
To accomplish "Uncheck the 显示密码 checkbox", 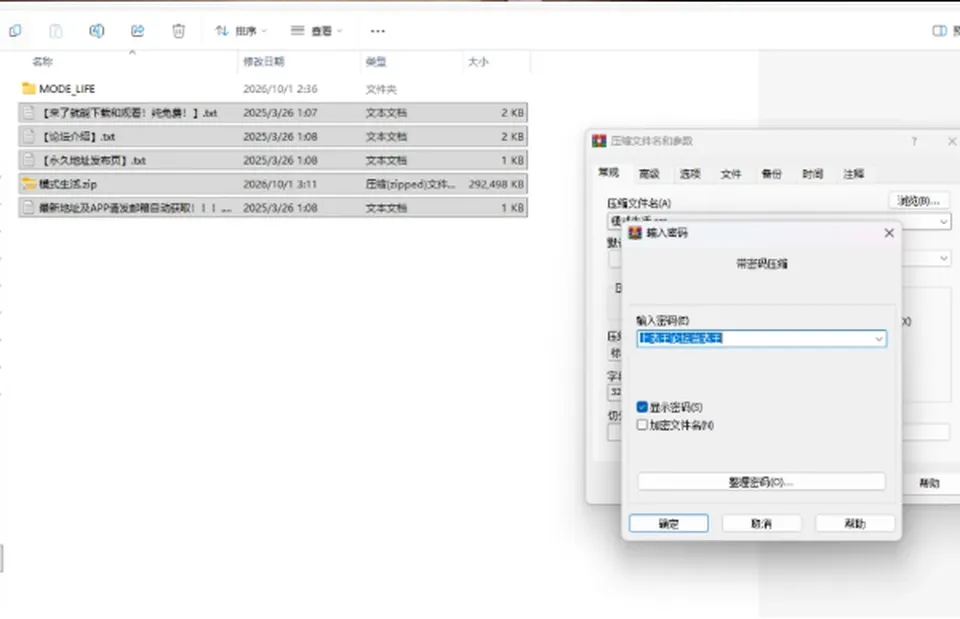I will point(642,407).
